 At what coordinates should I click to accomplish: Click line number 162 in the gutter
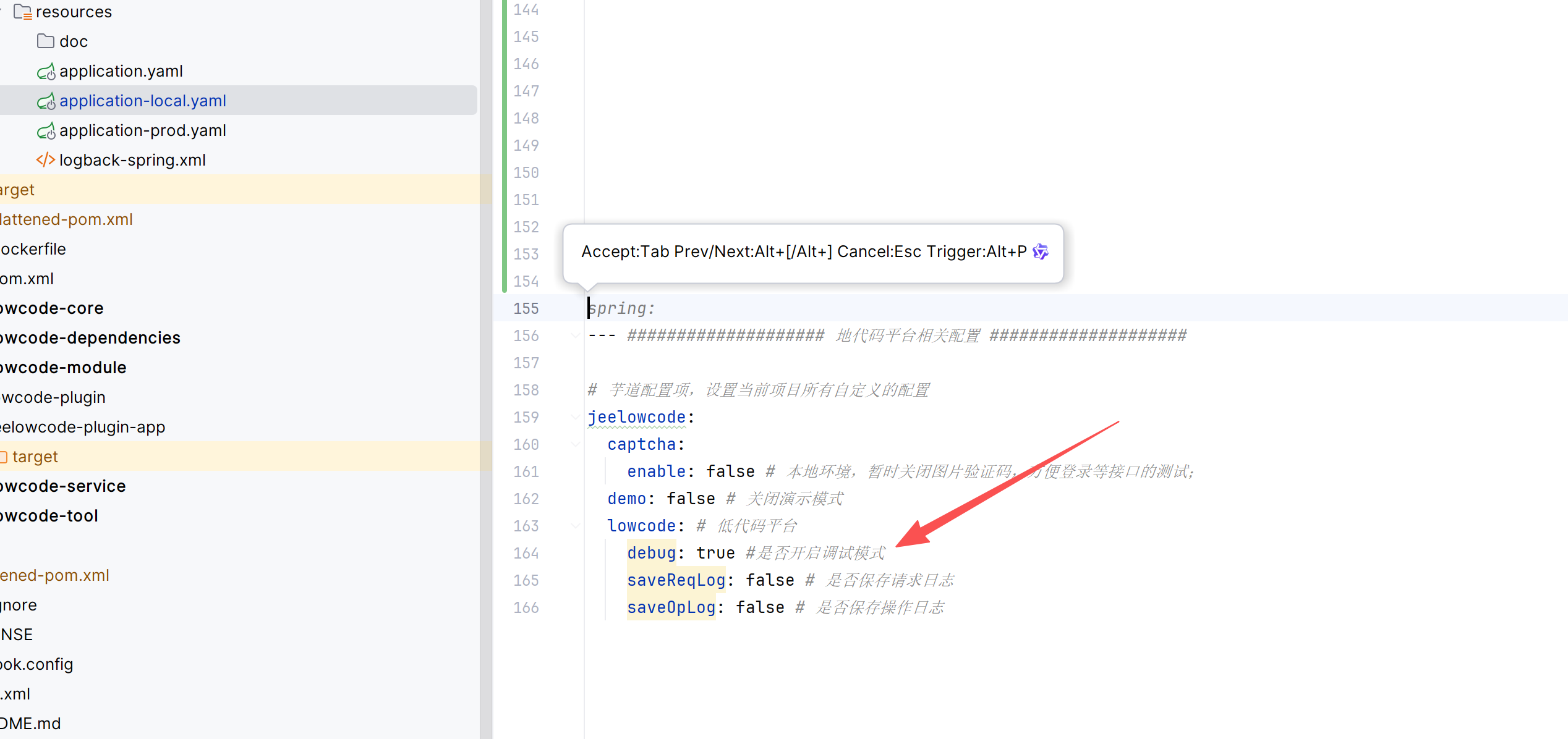526,499
